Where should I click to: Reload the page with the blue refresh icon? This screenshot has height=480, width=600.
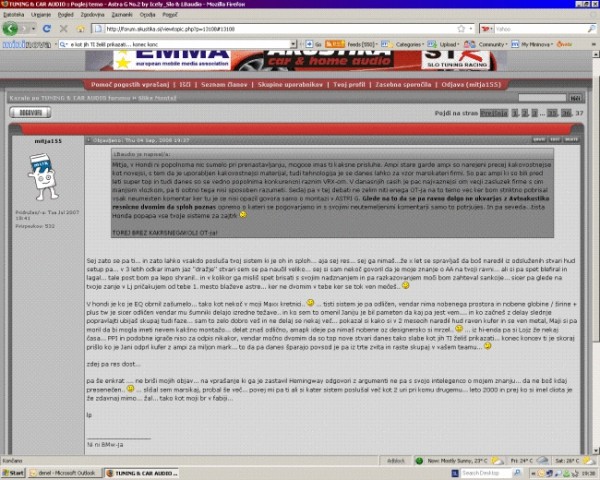47,29
